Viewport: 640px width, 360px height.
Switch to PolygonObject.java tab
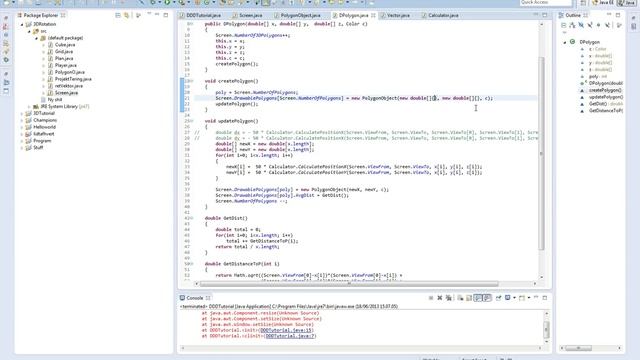coord(300,15)
